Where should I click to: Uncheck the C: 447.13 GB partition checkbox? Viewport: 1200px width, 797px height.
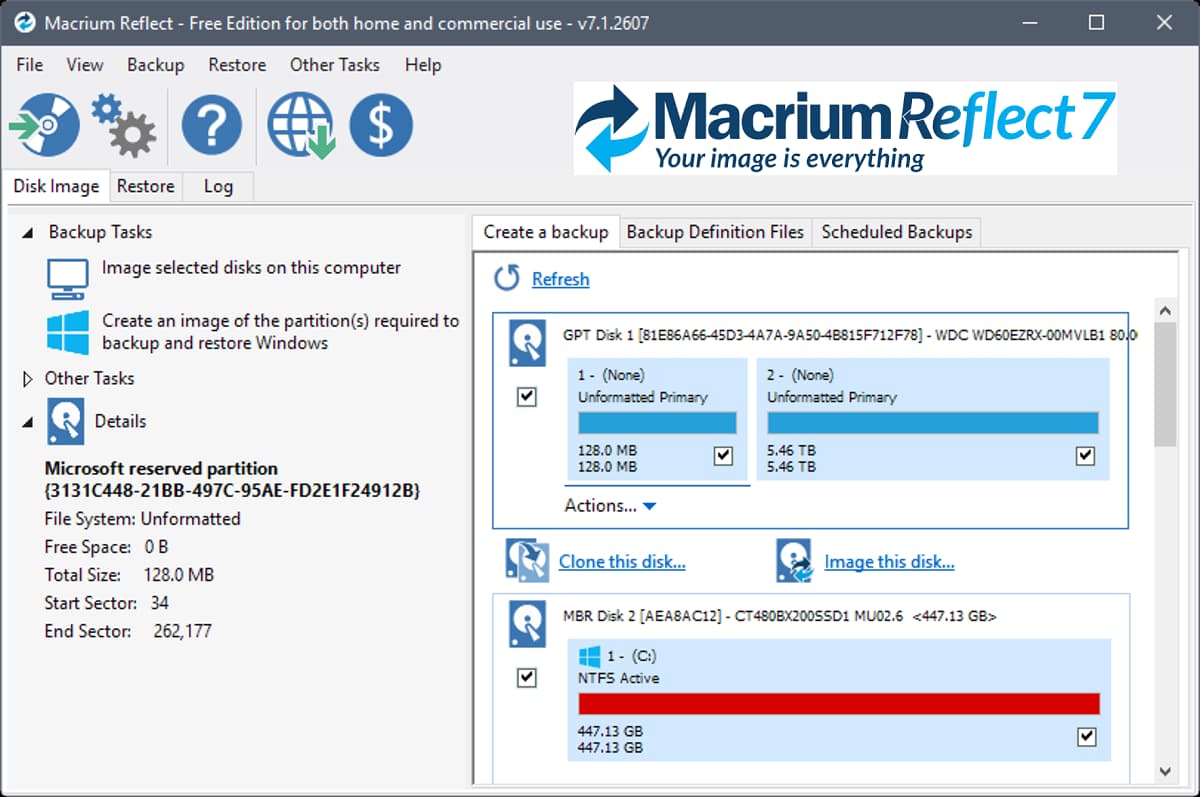1087,737
